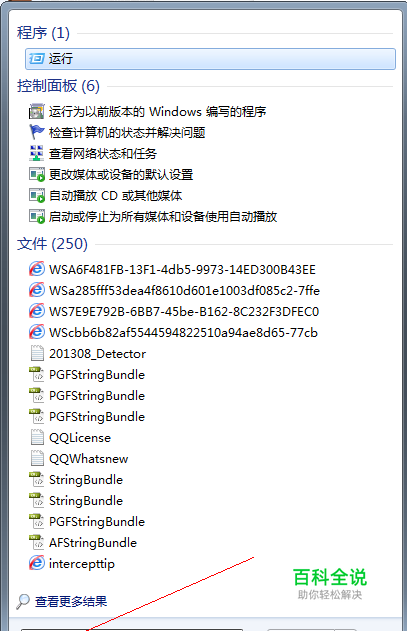Open file WSA6F481FB-13F1-4db5-9973-14ED300B43EE
The image size is (407, 631).
click(x=182, y=269)
